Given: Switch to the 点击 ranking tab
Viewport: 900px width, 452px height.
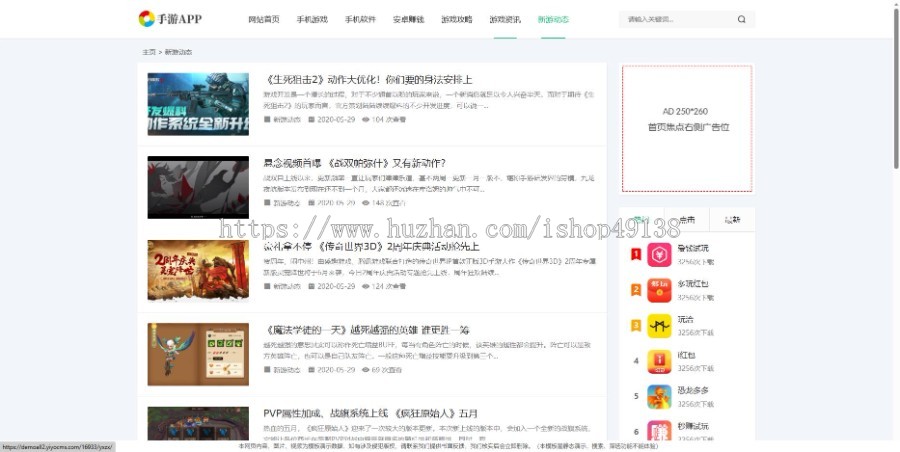Looking at the screenshot, I should [687, 219].
